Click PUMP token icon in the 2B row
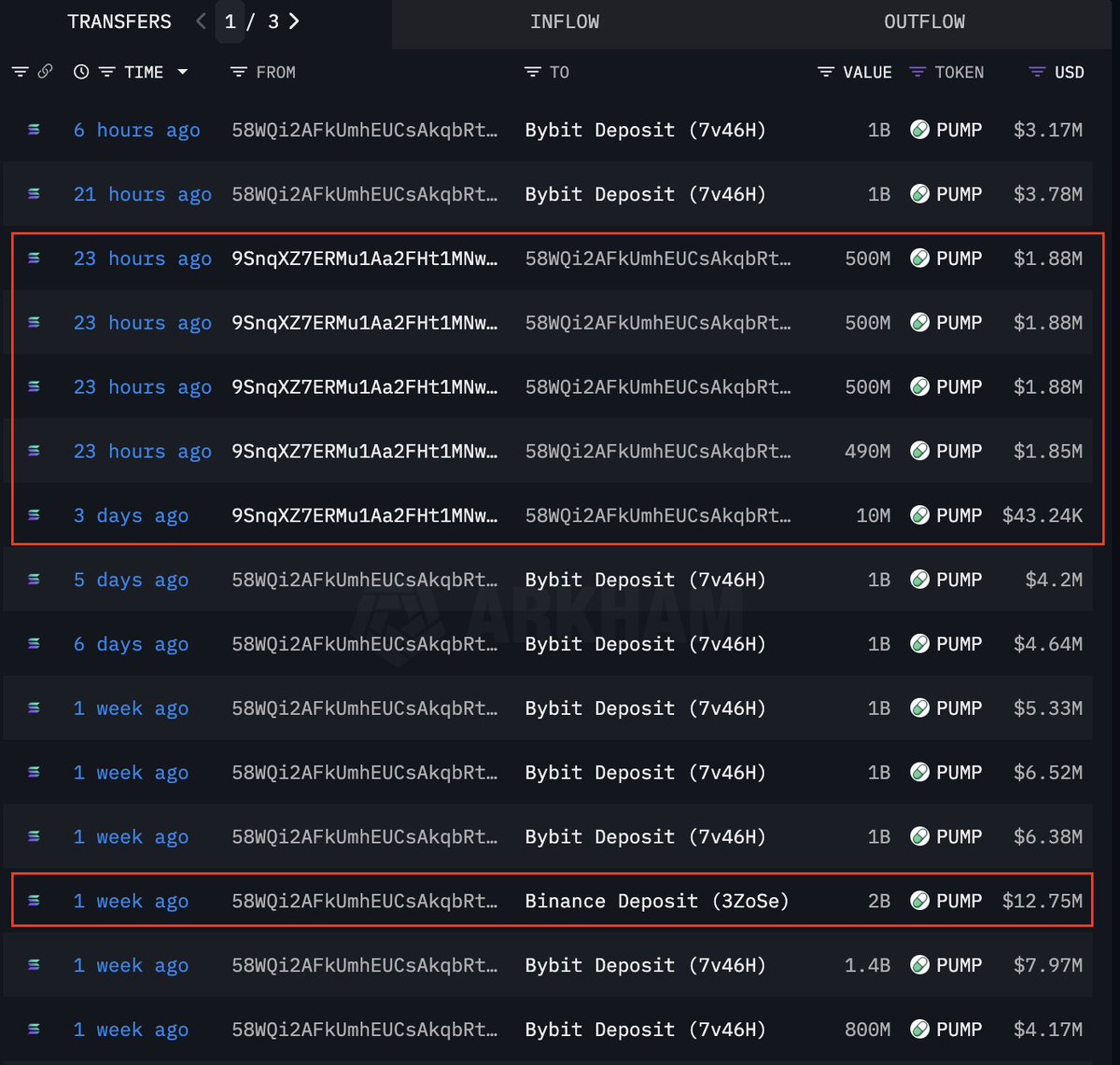The height and width of the screenshot is (1065, 1120). (x=919, y=901)
